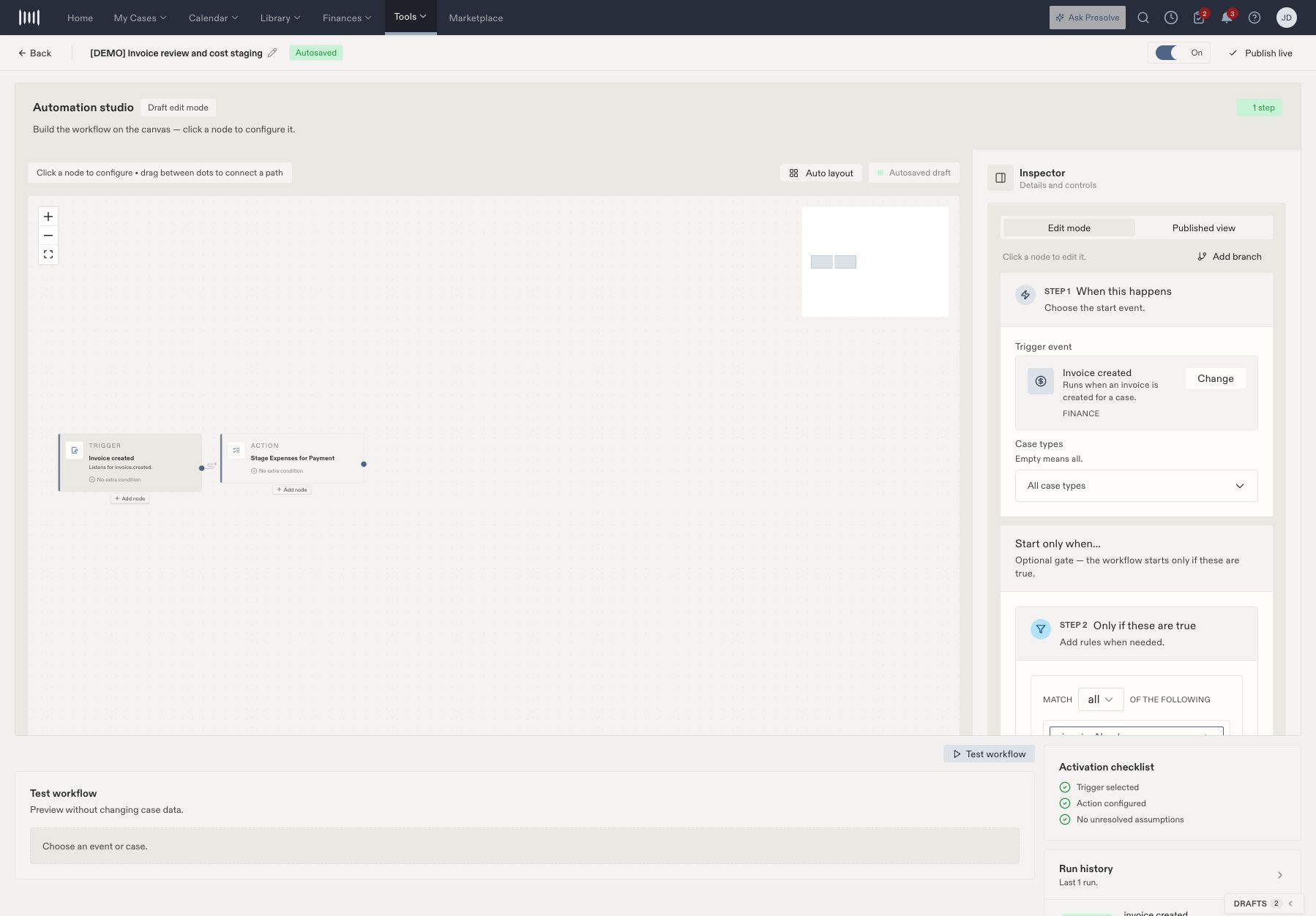This screenshot has height=916, width=1316.
Task: Collapse the Inspector panel icon
Action: click(x=1001, y=178)
